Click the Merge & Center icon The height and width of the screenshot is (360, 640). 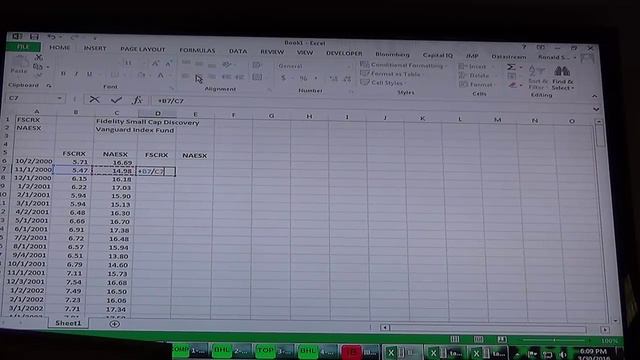pos(257,77)
